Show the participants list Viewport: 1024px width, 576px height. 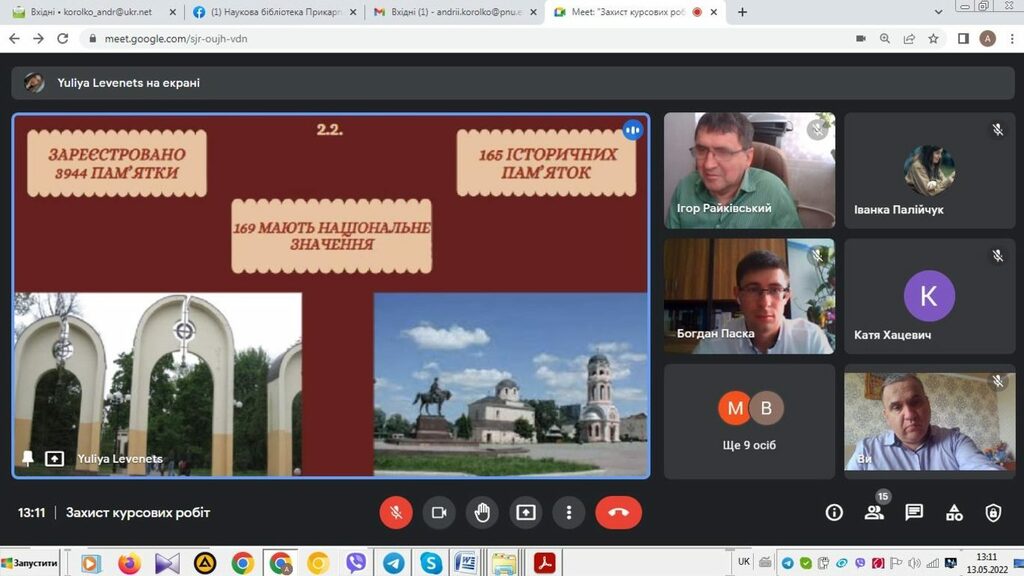click(874, 512)
